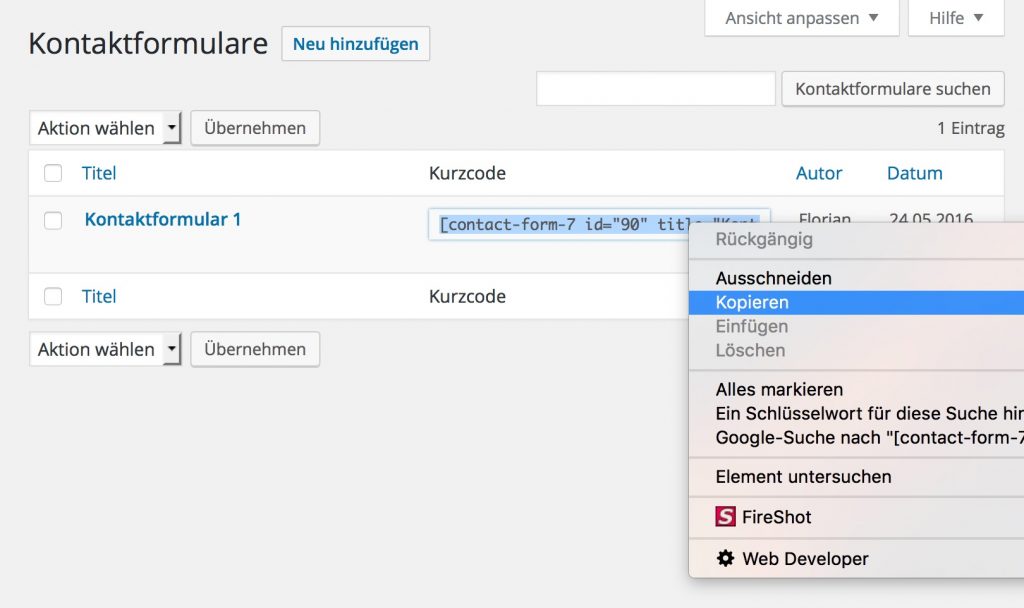Click the Neu hinzufügen button
The height and width of the screenshot is (608, 1024).
355,43
